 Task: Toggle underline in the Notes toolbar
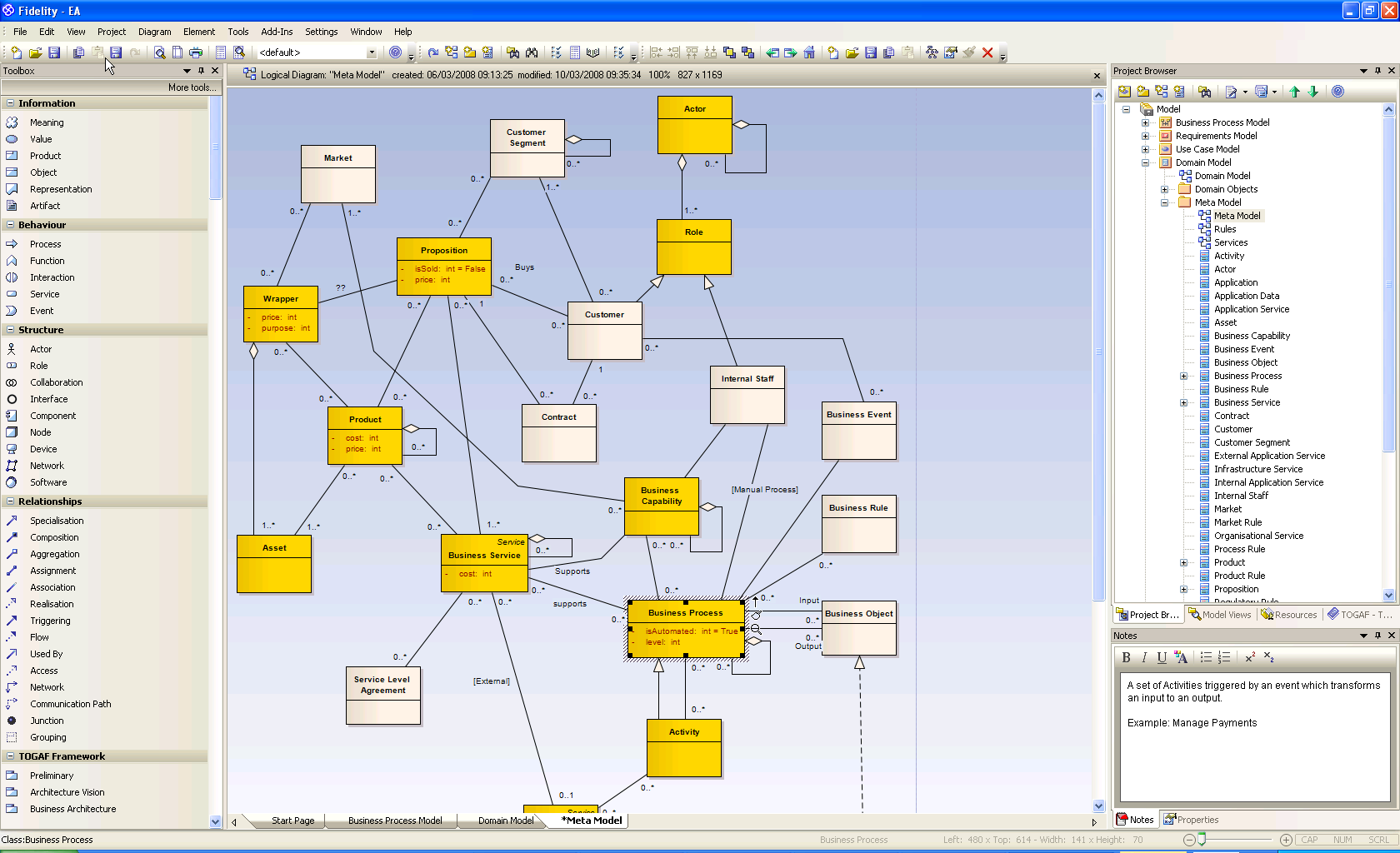1162,657
